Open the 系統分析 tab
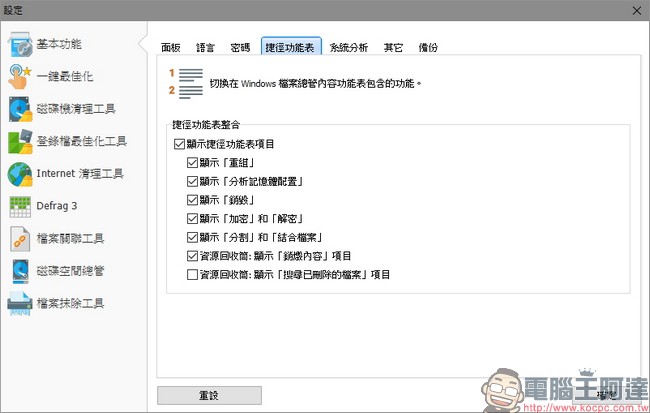650x413 pixels. coord(348,47)
